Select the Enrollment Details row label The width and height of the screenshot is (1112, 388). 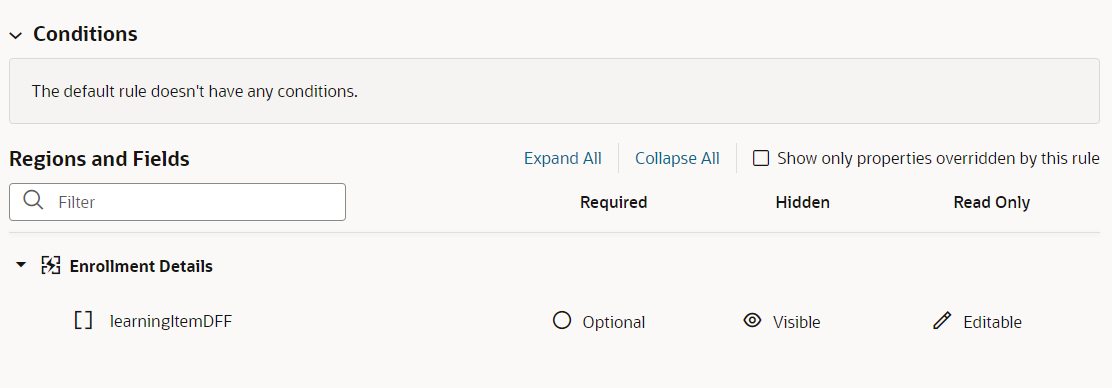click(141, 267)
